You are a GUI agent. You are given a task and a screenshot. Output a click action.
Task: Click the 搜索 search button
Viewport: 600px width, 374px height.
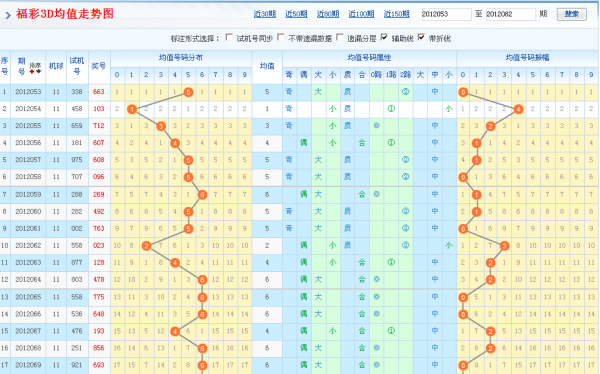point(572,14)
